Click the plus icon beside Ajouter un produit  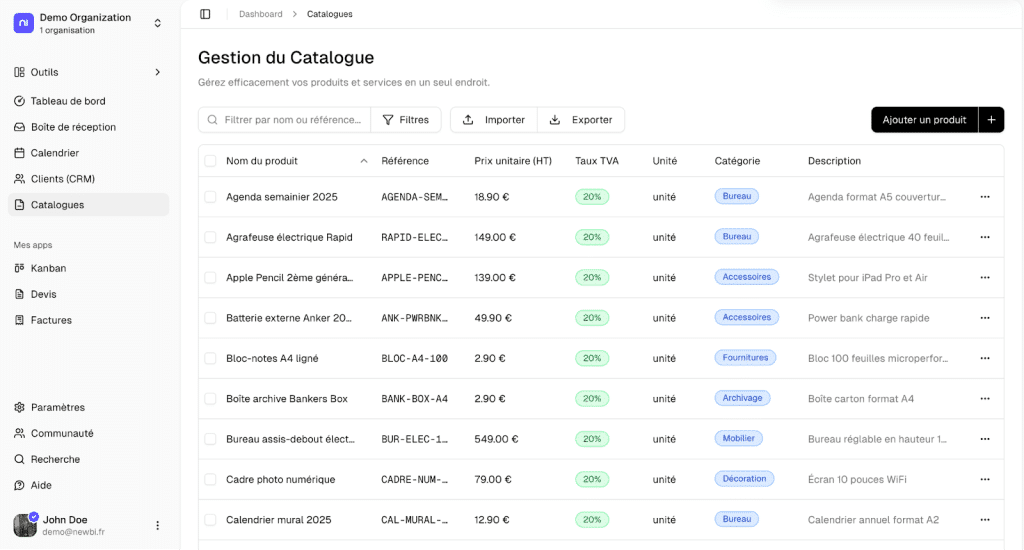(x=991, y=120)
